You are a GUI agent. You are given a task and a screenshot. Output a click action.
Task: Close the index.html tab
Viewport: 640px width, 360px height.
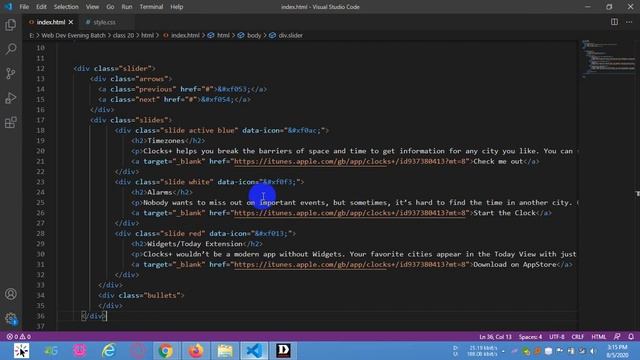(71, 22)
